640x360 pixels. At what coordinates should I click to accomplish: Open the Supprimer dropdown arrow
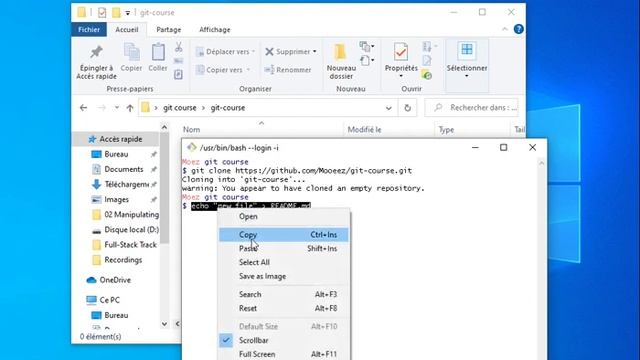pyautogui.click(x=315, y=51)
